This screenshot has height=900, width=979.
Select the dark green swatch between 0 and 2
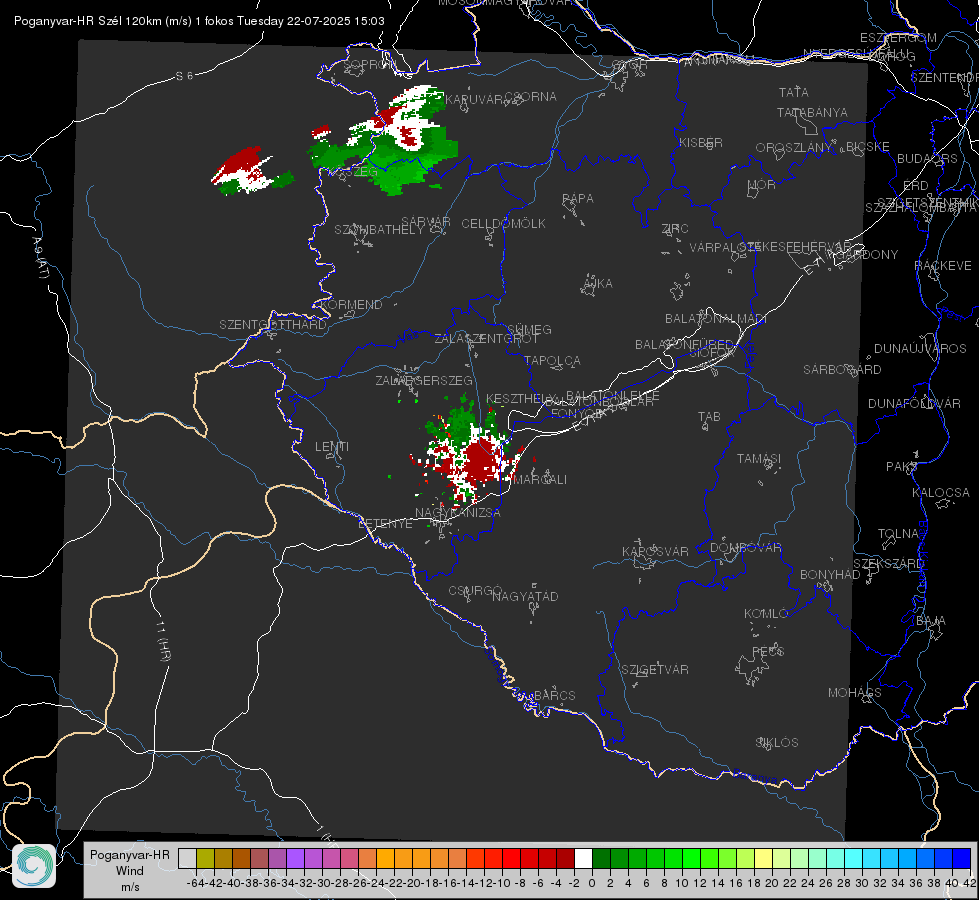[x=601, y=859]
